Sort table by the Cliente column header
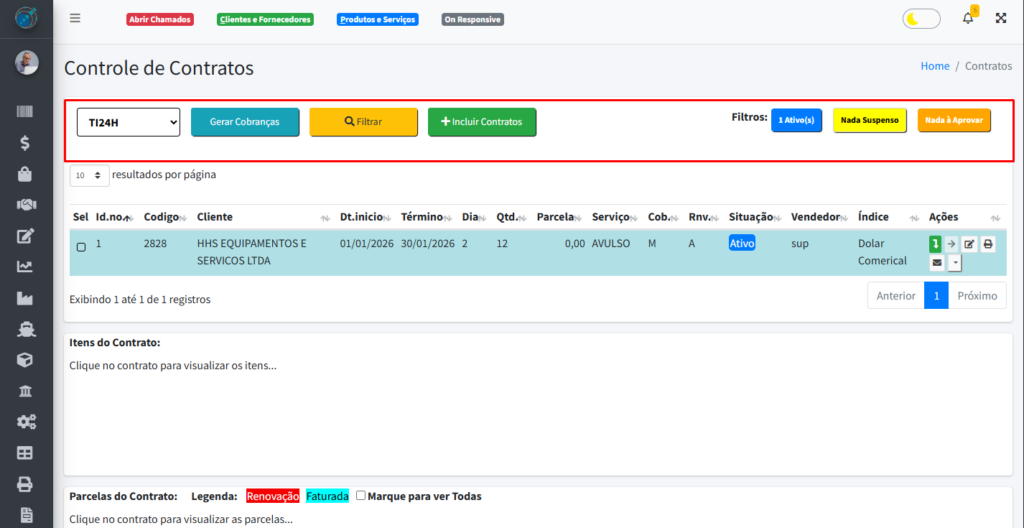This screenshot has height=528, width=1024. click(215, 217)
